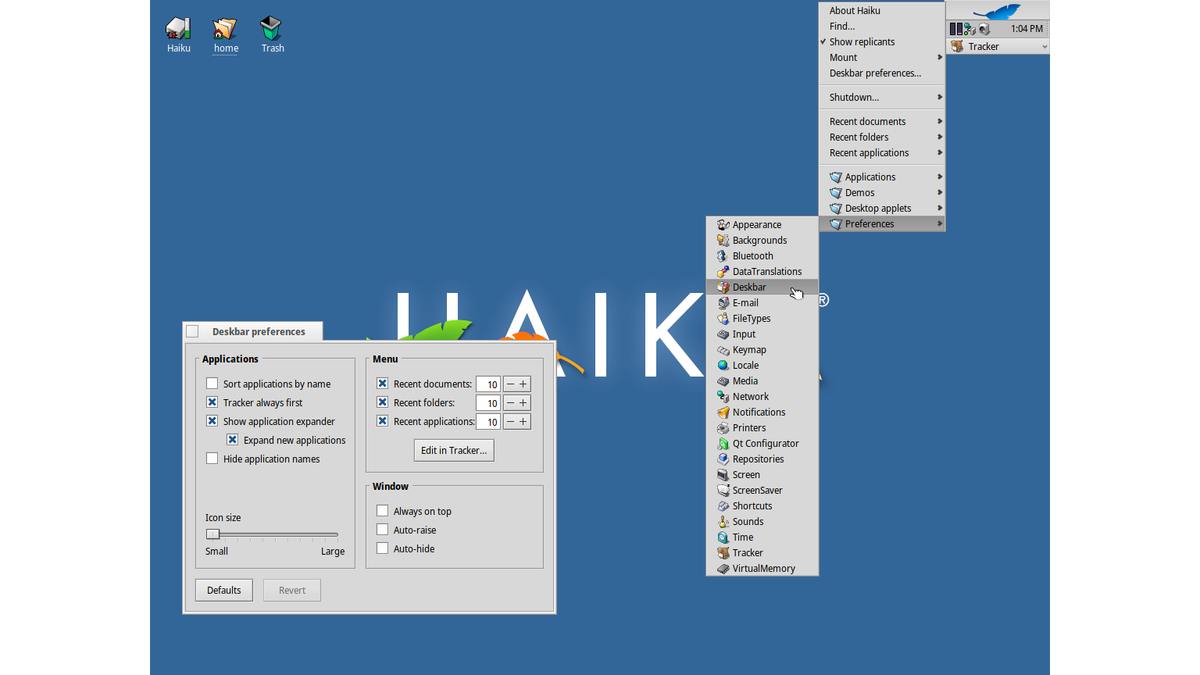Restore settings with the Defaults button
1200x675 pixels.
[x=223, y=589]
